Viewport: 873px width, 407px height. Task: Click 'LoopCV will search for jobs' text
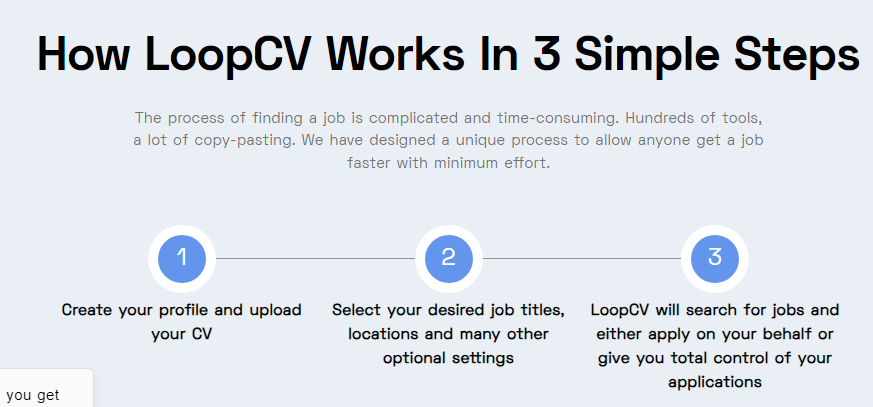point(715,310)
